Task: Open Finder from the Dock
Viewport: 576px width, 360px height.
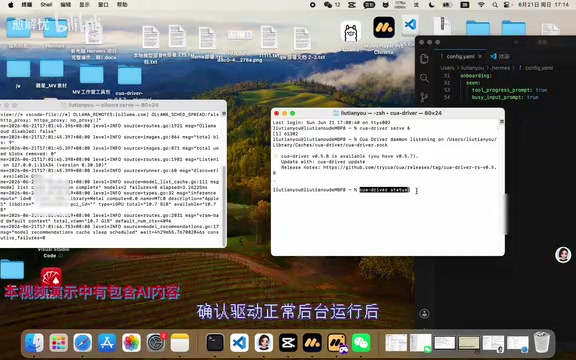Action: click(x=34, y=343)
